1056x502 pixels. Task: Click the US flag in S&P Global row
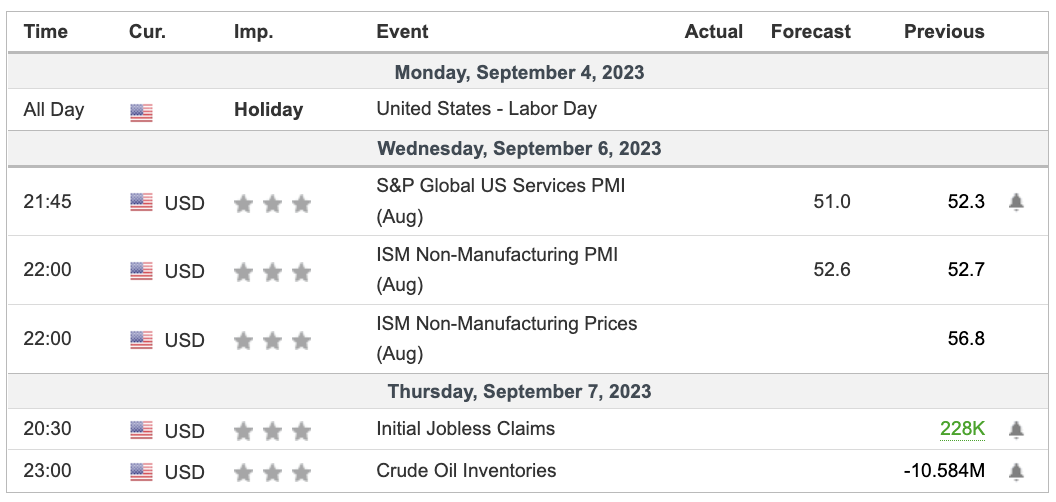[141, 203]
